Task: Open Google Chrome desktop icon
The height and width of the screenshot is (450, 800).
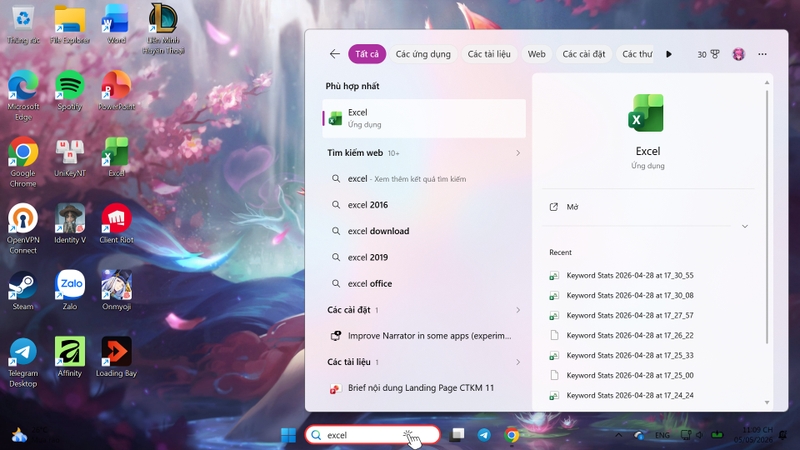Action: (23, 162)
